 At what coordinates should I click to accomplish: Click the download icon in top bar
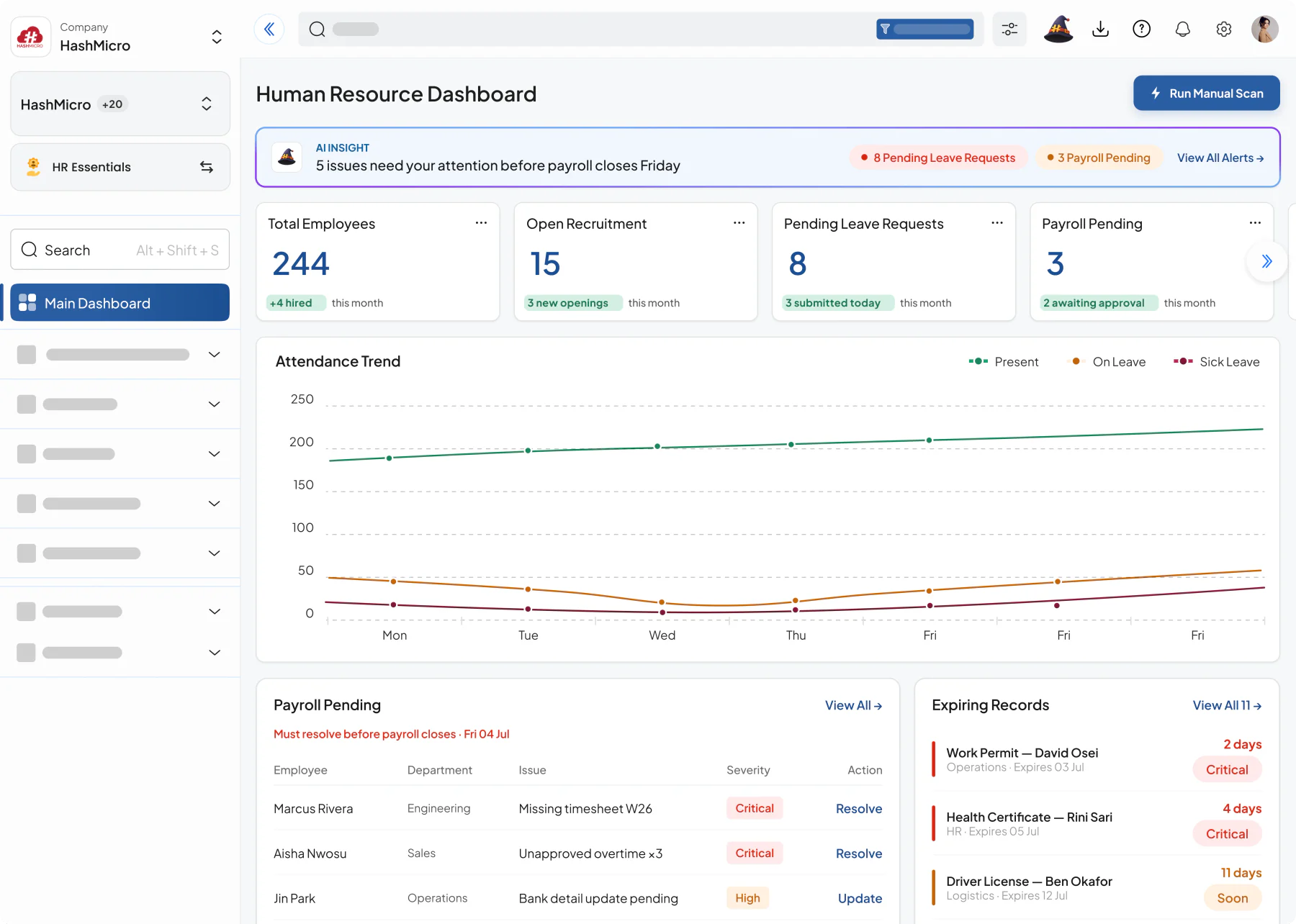tap(1100, 29)
